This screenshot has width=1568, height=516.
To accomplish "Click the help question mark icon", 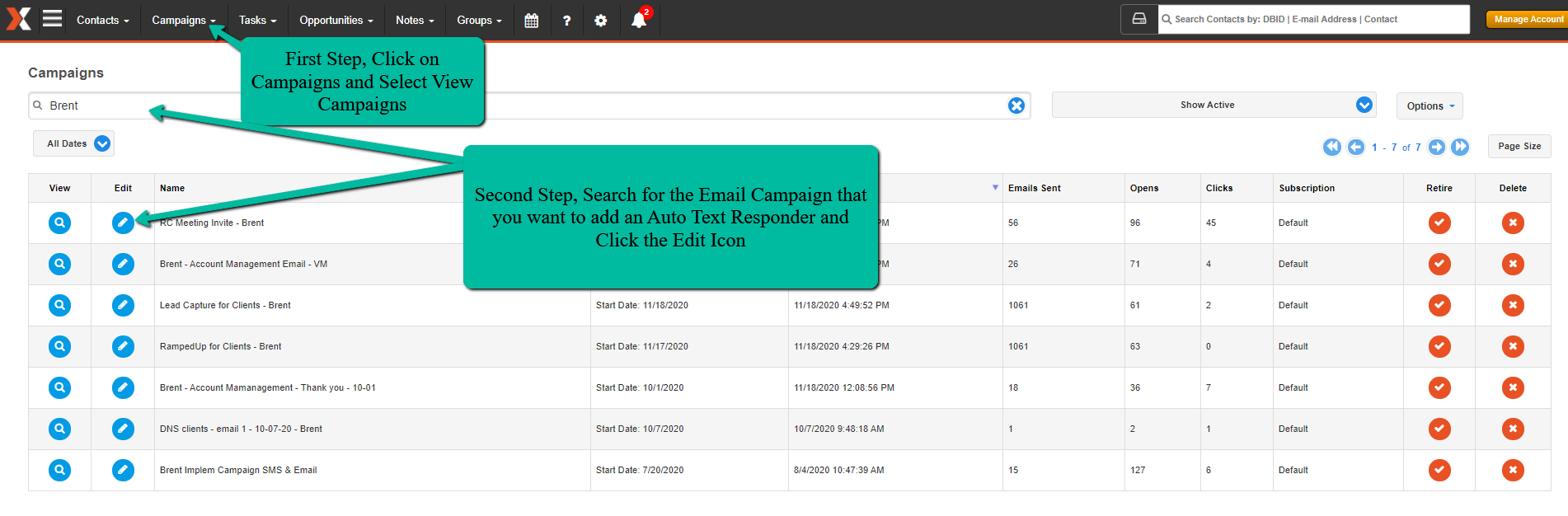I will (566, 21).
